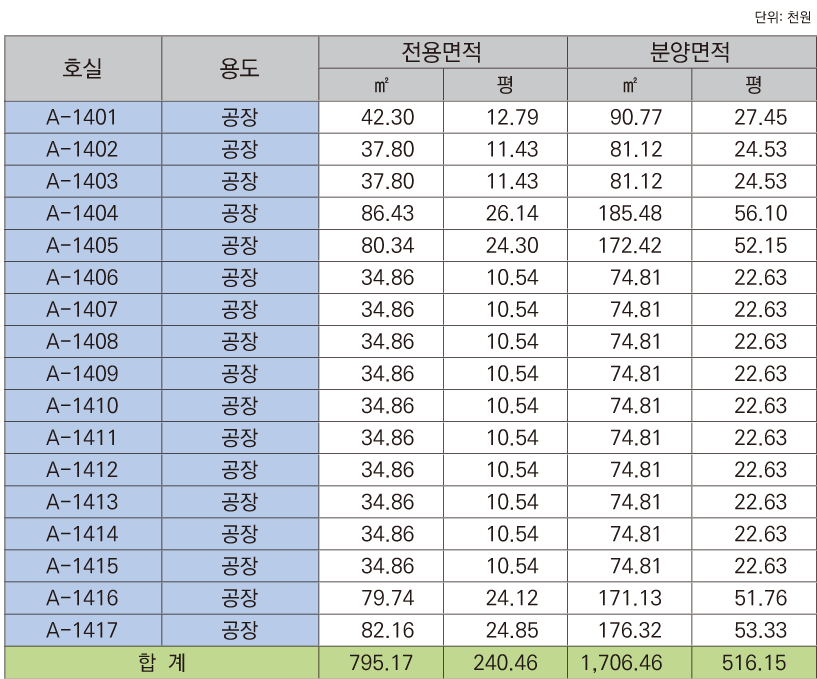Select the A-1405 room cell

[x=82, y=245]
